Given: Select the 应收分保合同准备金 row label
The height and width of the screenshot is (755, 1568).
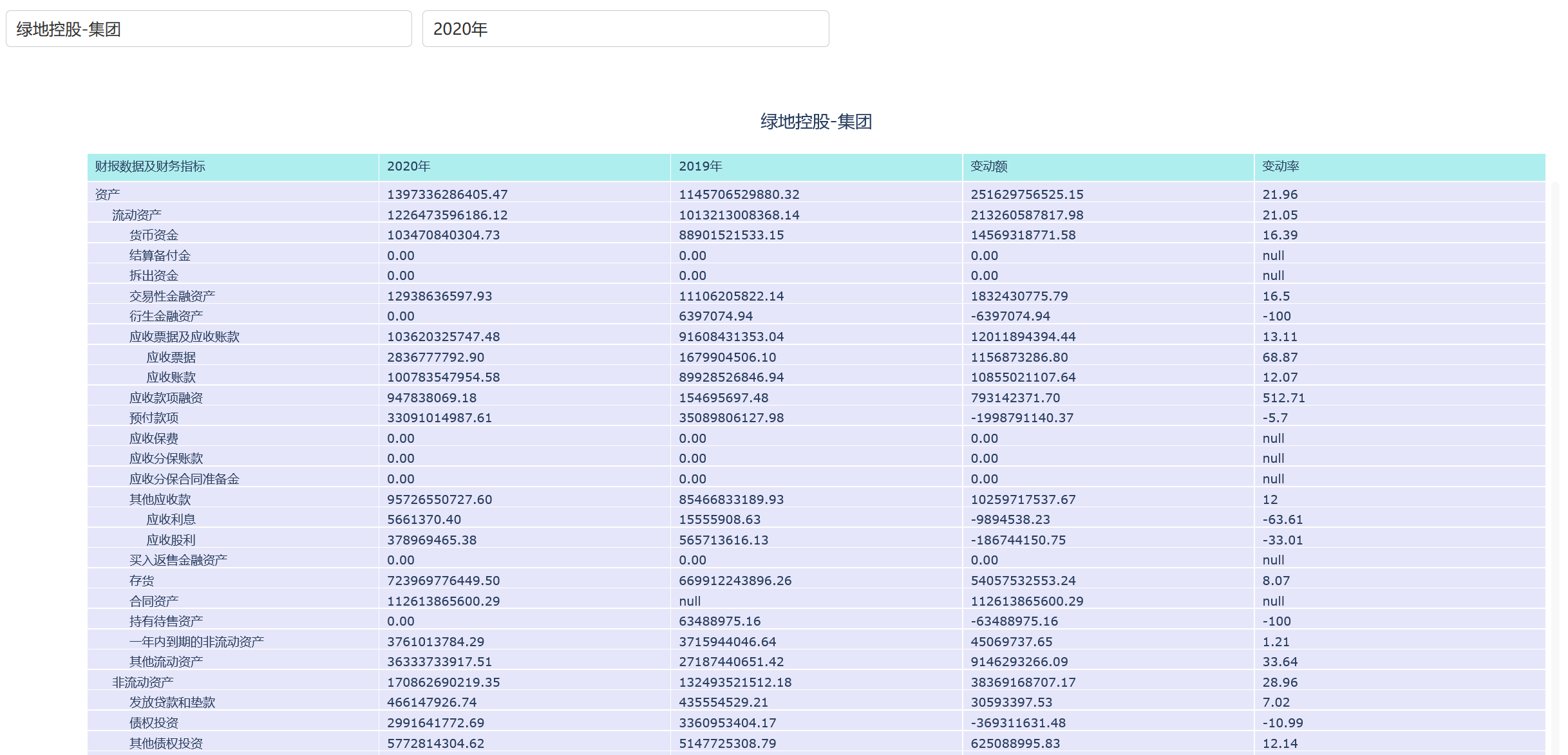Looking at the screenshot, I should click(x=184, y=479).
